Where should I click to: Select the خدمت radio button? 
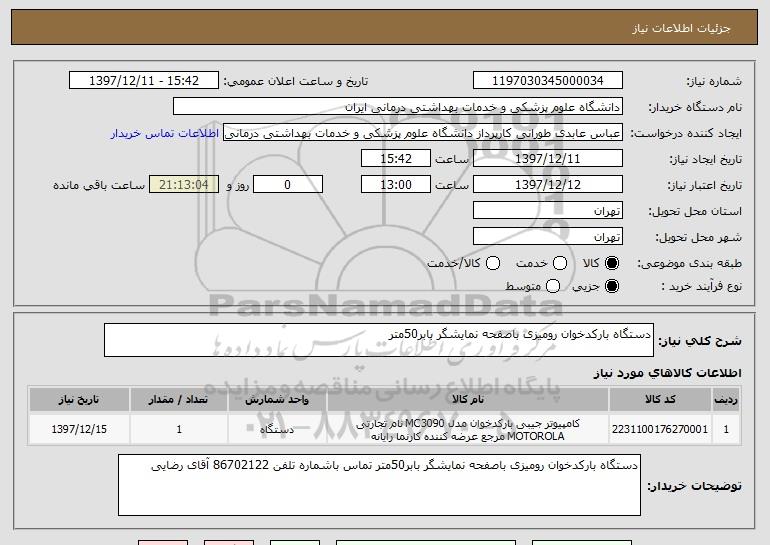(x=560, y=264)
